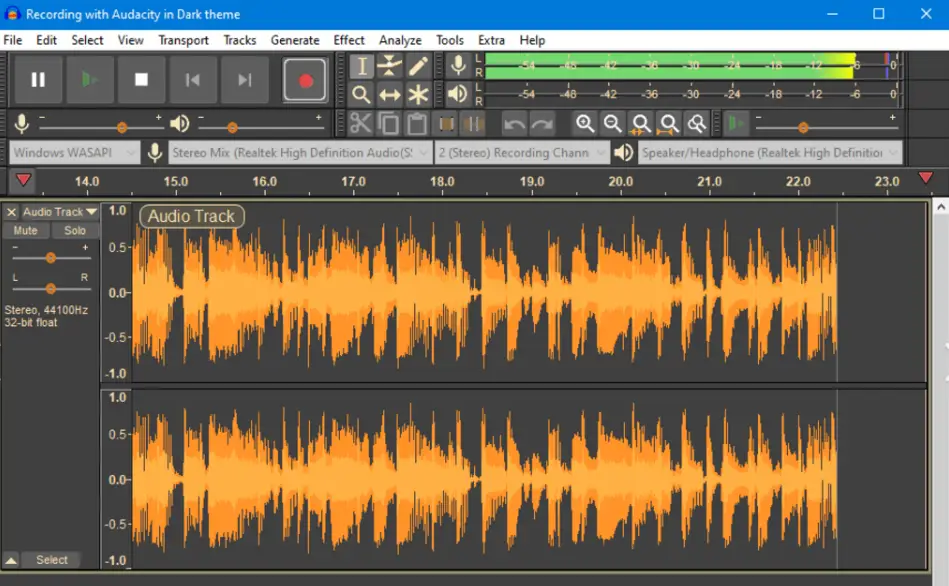Viewport: 949px width, 586px height.
Task: Pause the recording
Action: tap(38, 79)
